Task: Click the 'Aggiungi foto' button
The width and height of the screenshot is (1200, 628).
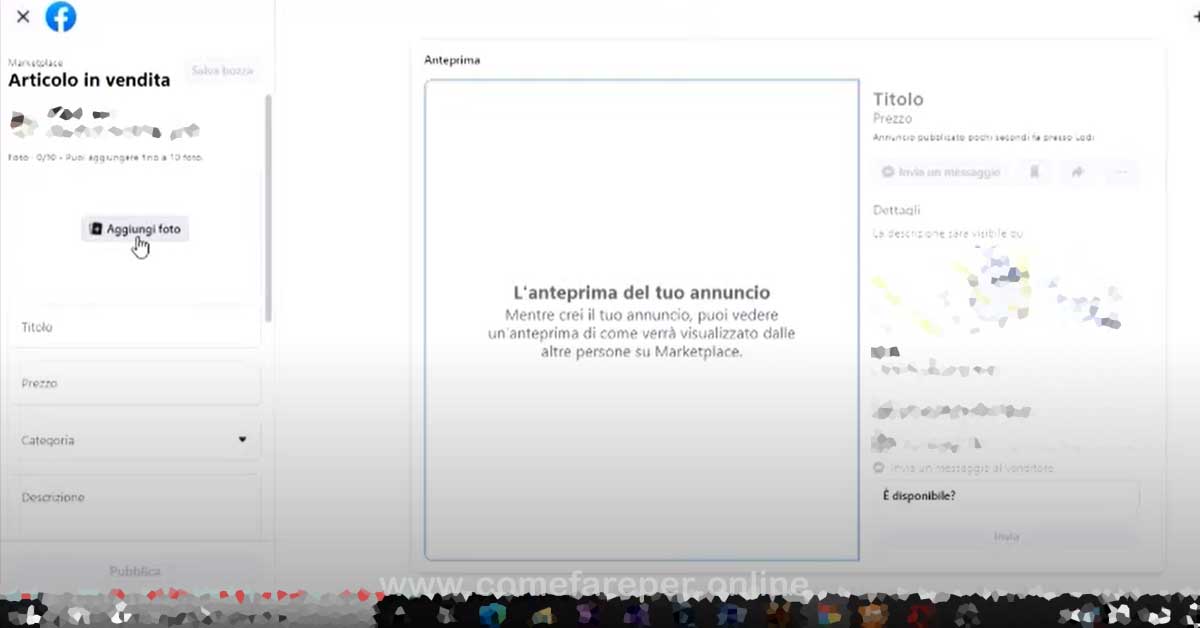Action: coord(135,228)
